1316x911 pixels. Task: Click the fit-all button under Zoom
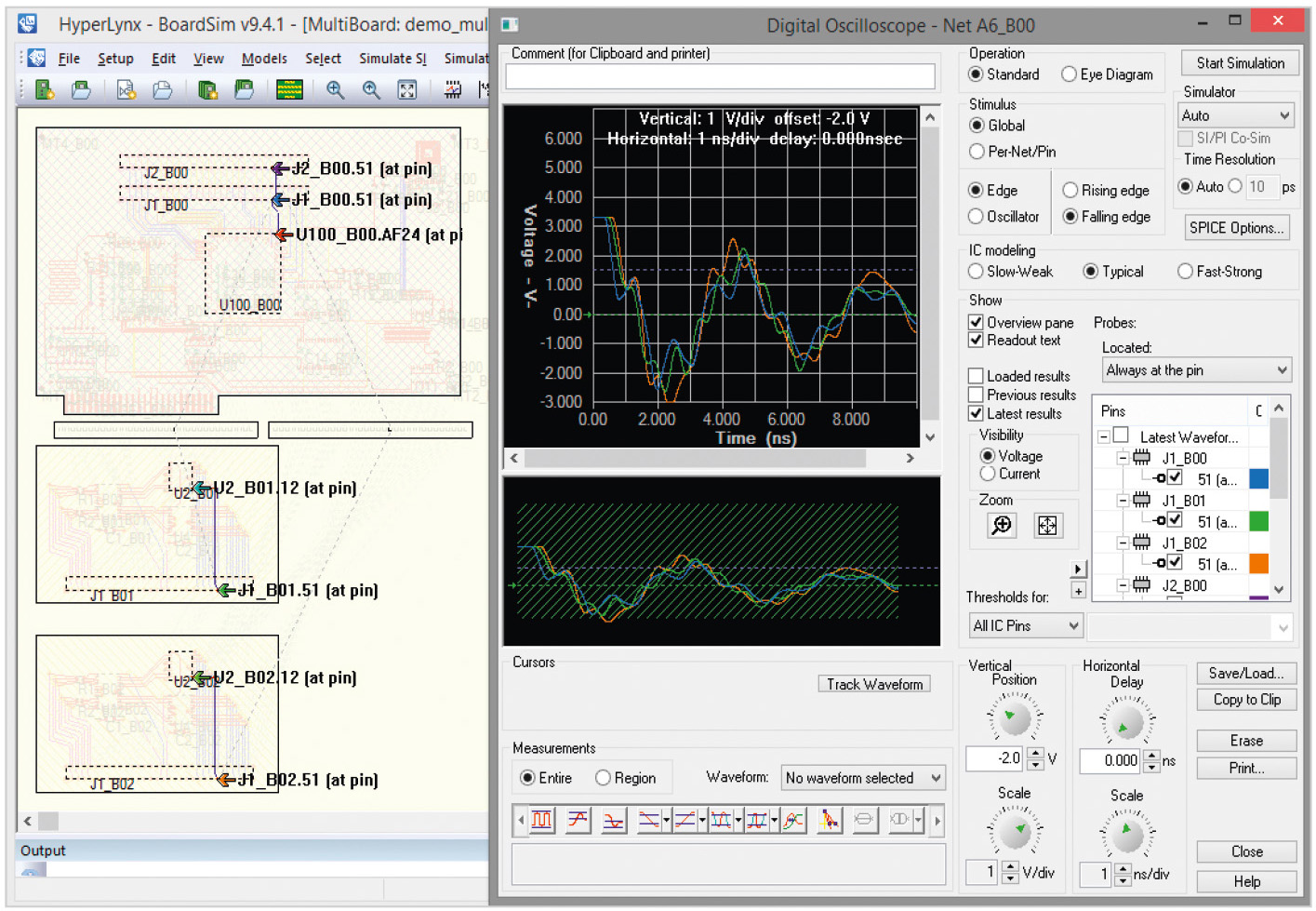point(1047,526)
